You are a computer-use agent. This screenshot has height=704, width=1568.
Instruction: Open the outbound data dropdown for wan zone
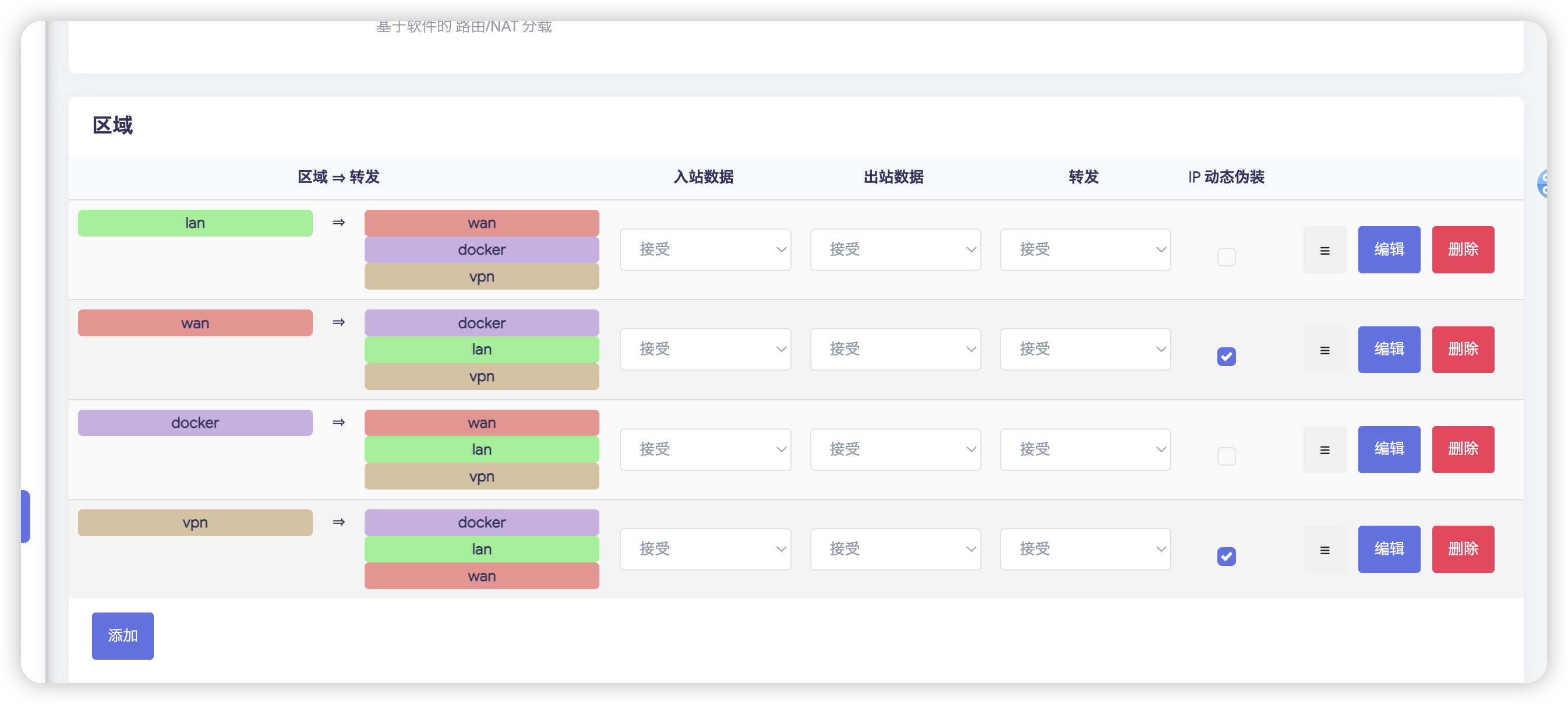895,350
